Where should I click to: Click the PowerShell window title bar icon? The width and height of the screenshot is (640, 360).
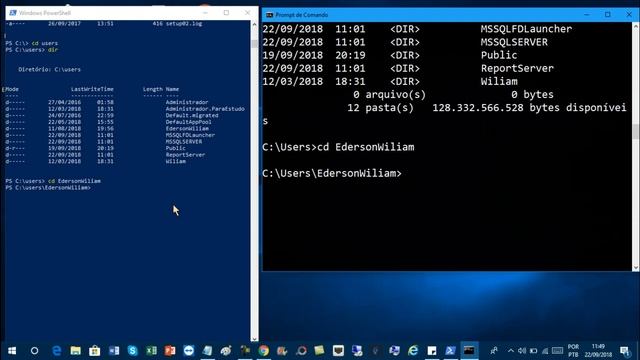tap(13, 13)
